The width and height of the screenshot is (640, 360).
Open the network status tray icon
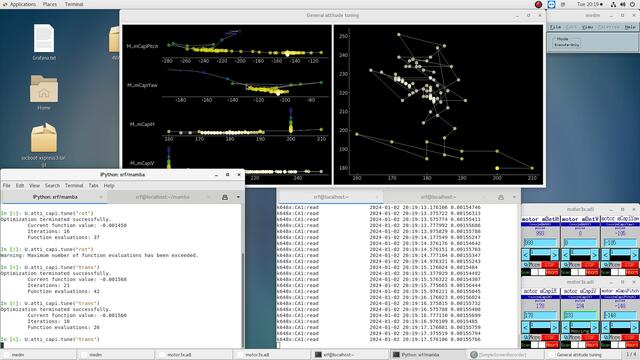[613, 4]
